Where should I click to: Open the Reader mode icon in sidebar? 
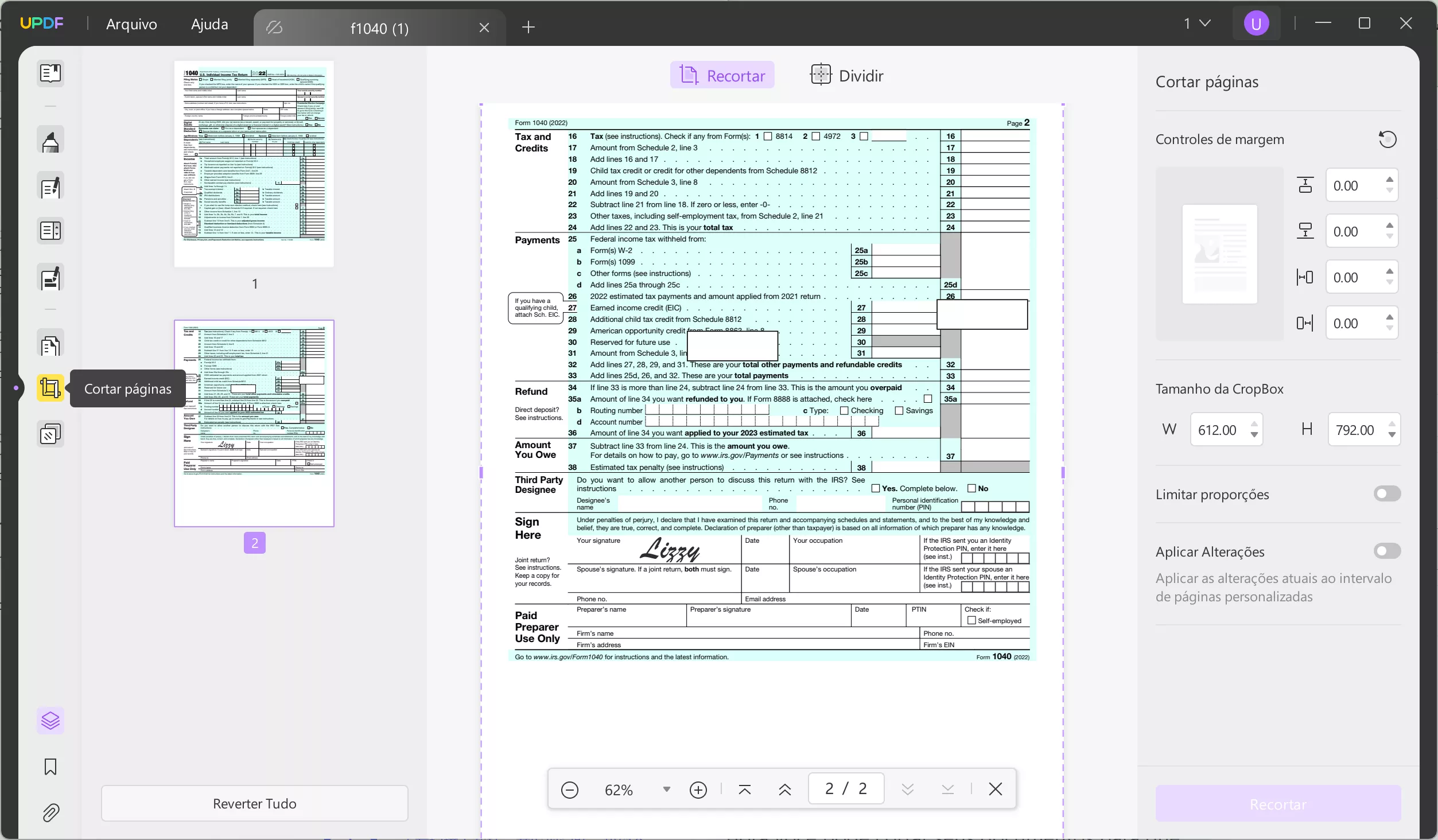[x=50, y=73]
